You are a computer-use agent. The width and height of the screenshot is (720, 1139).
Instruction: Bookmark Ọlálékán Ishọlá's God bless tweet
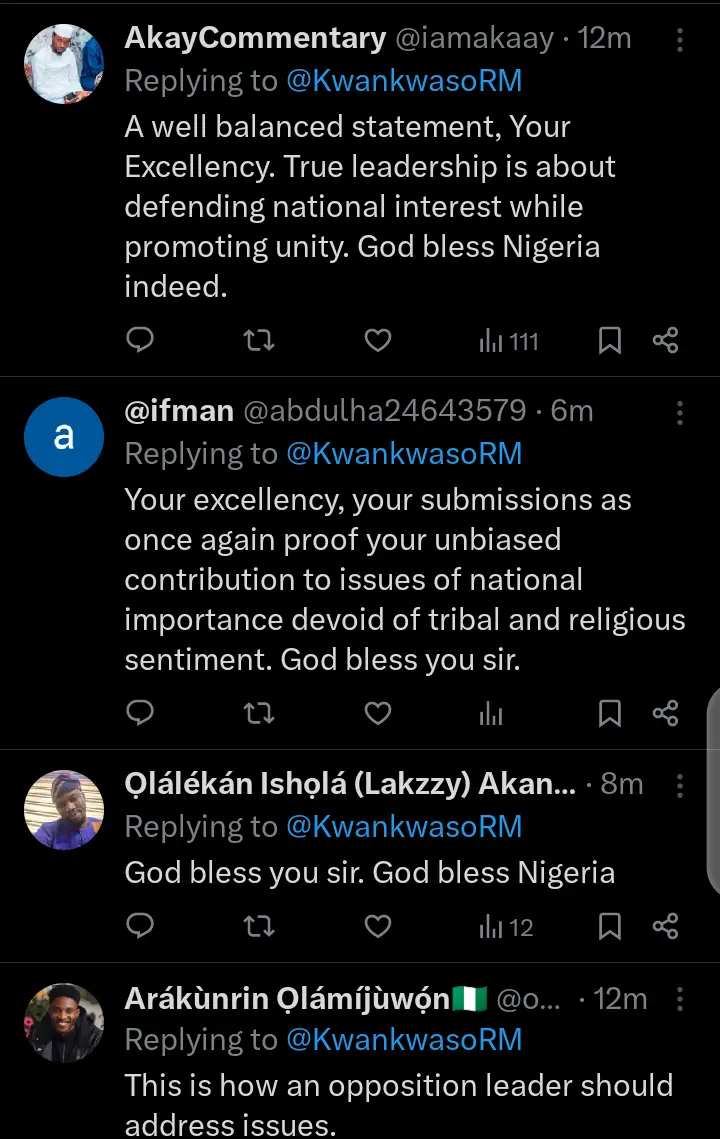609,926
